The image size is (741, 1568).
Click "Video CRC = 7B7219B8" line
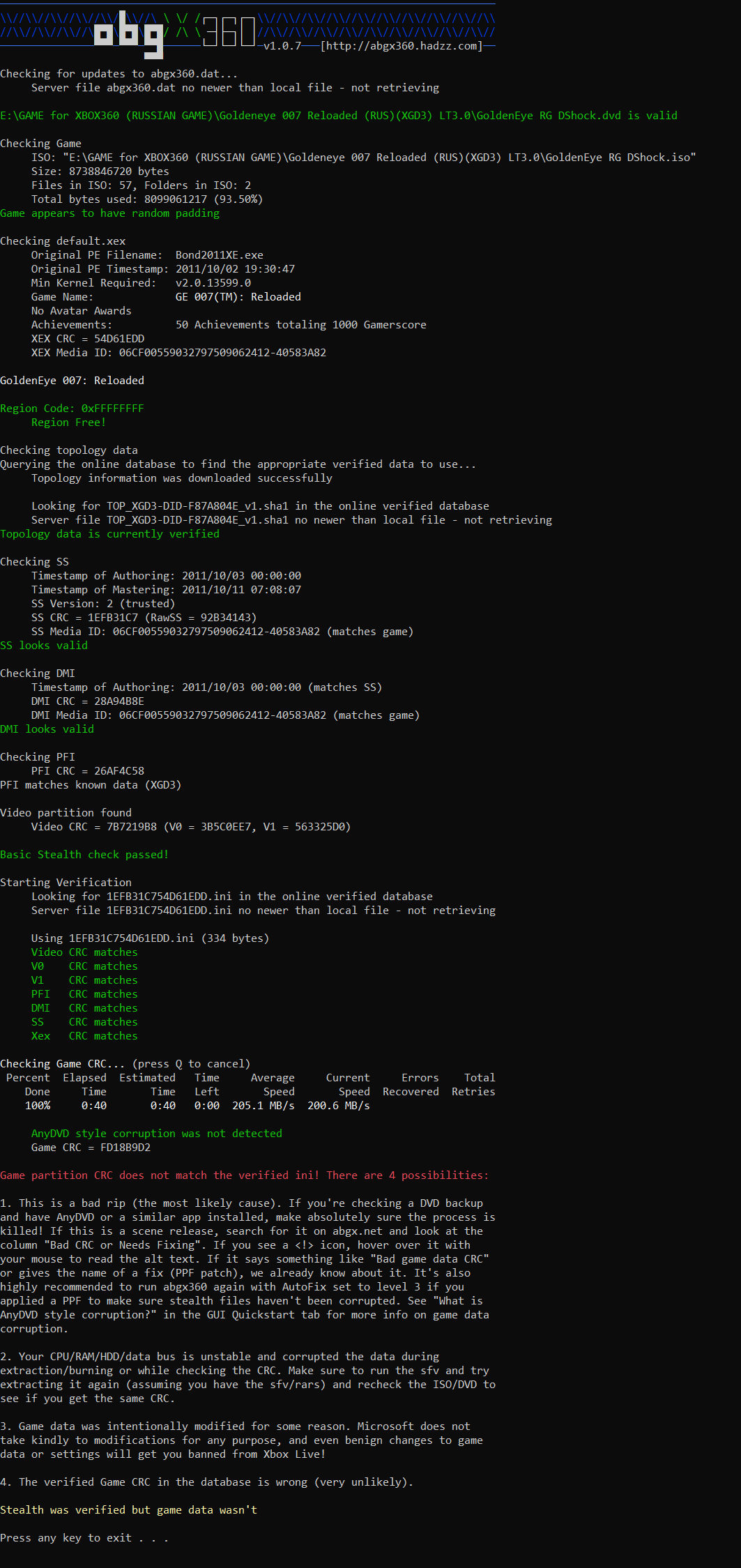point(191,827)
